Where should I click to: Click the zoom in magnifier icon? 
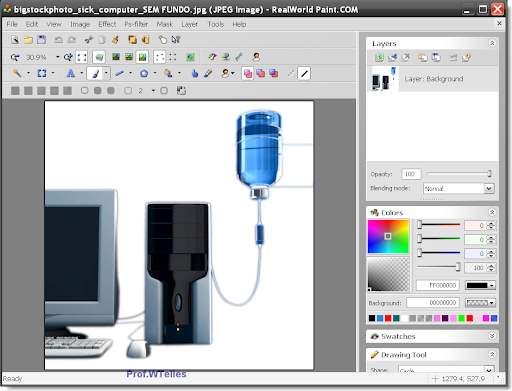tap(68, 57)
